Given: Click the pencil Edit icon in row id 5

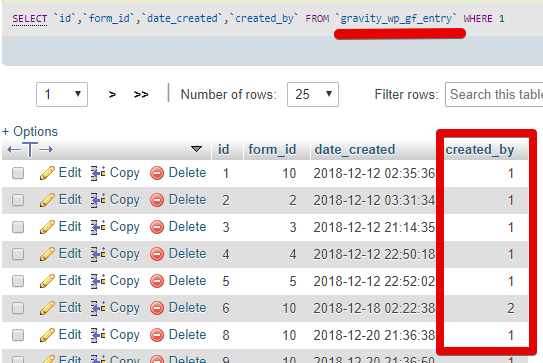Looking at the screenshot, I should [x=47, y=281].
